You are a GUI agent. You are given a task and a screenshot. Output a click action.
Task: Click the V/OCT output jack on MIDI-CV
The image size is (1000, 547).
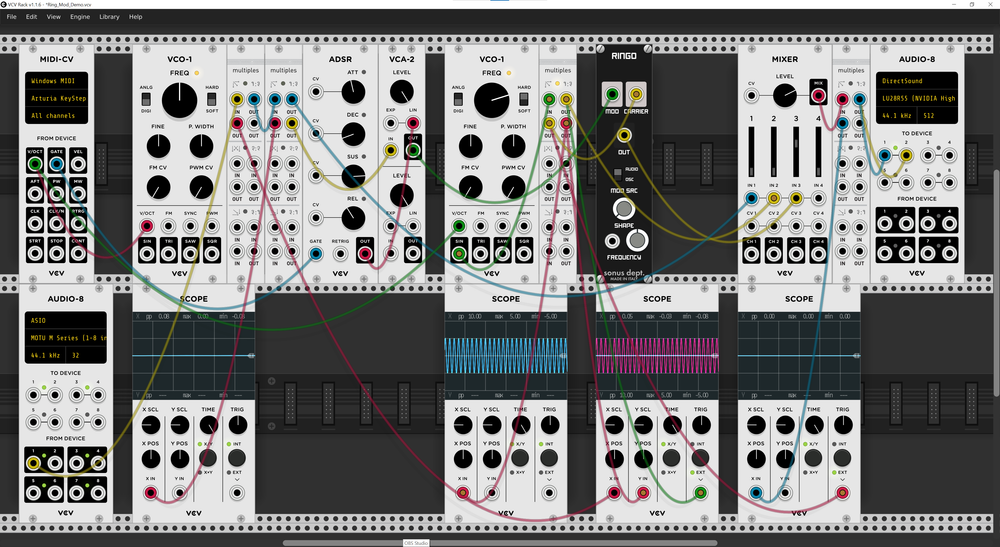click(34, 164)
